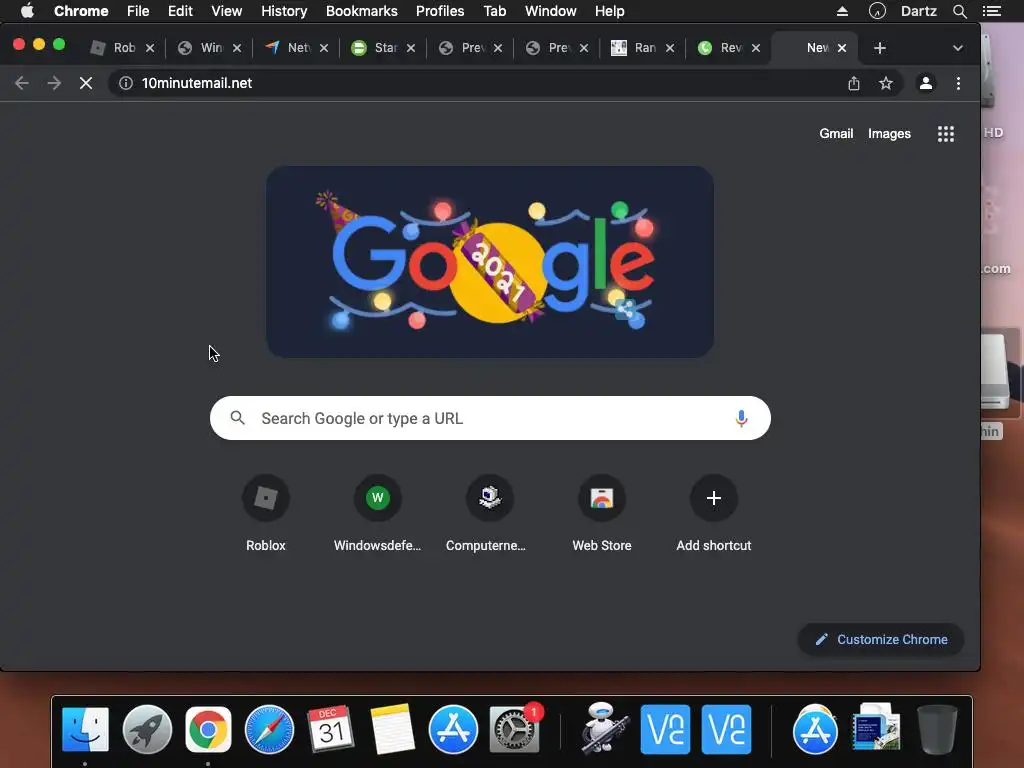Screen dimensions: 1024x768
Task: Click the Dartz user name in menu bar
Action: (918, 11)
